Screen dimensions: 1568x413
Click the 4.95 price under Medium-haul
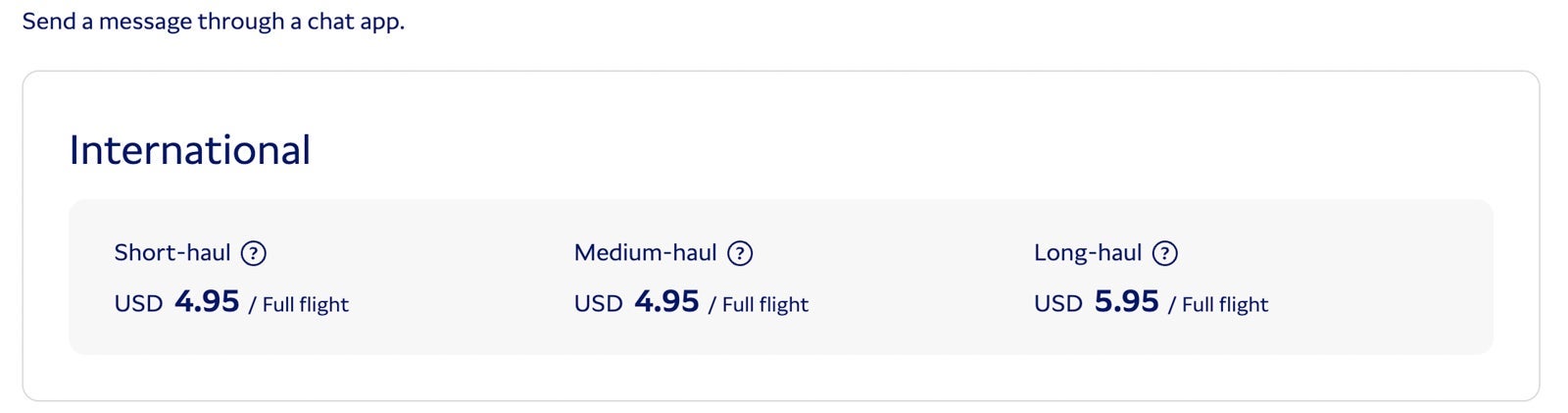point(666,301)
